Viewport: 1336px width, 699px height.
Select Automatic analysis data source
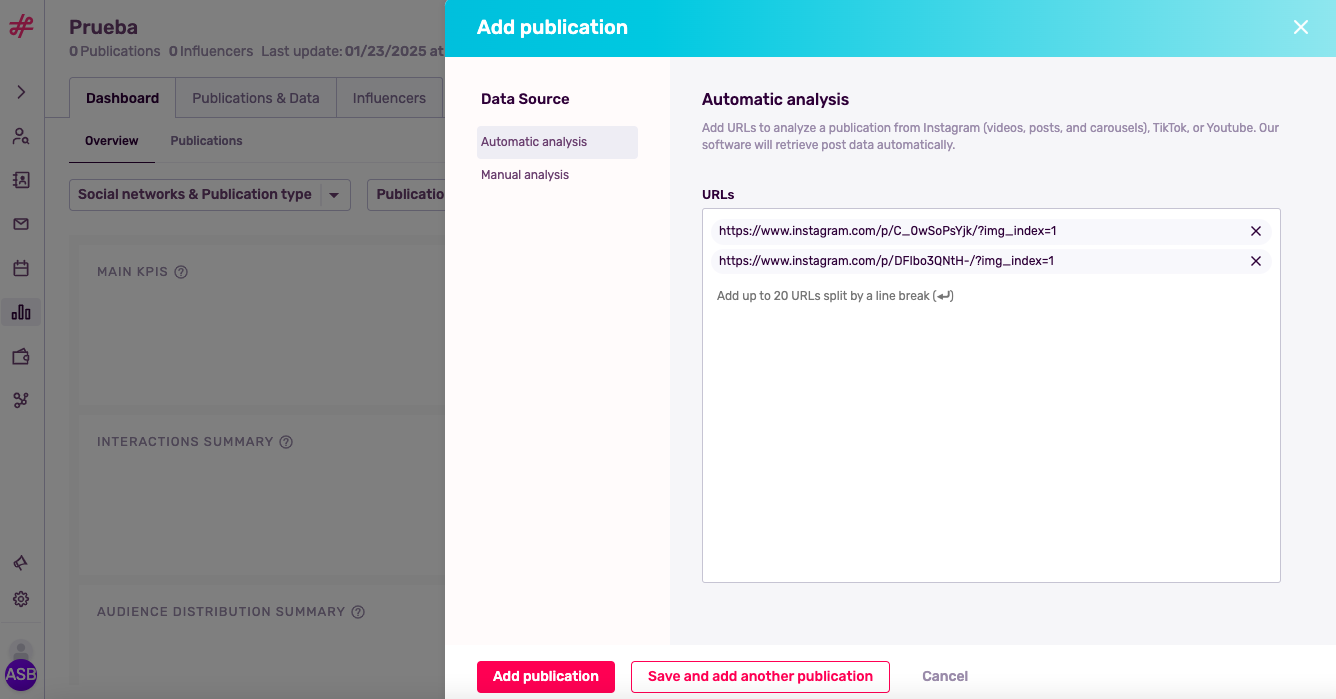pyautogui.click(x=557, y=142)
